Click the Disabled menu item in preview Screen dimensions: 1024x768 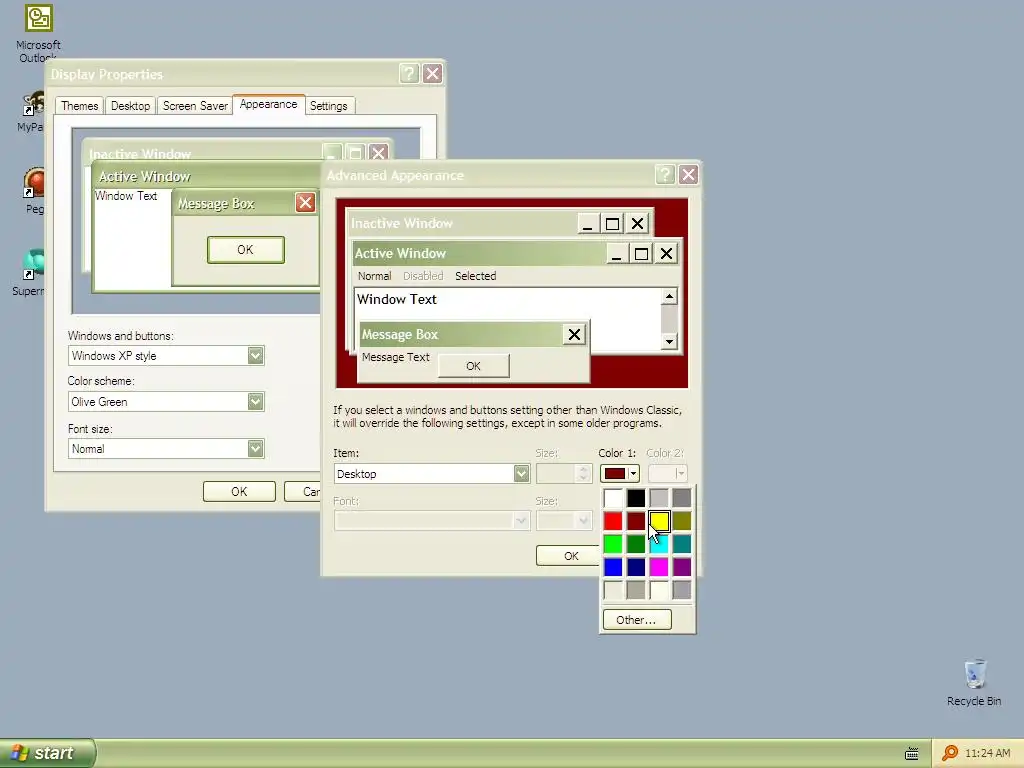pyautogui.click(x=423, y=276)
